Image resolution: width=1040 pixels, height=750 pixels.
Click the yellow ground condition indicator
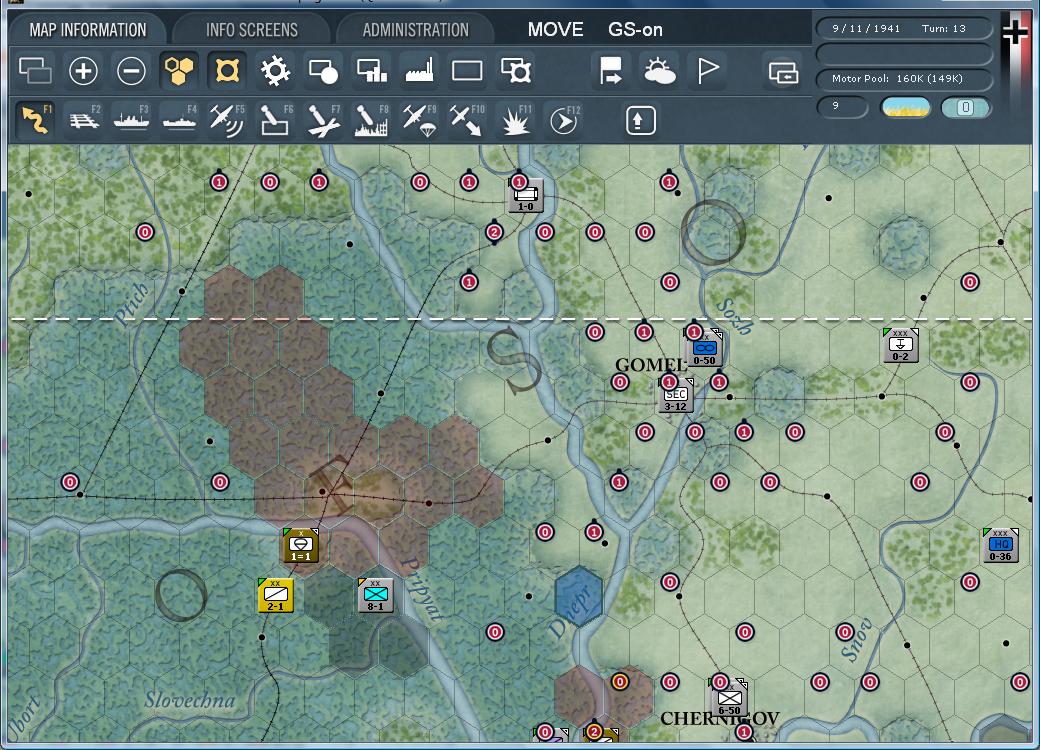click(905, 106)
